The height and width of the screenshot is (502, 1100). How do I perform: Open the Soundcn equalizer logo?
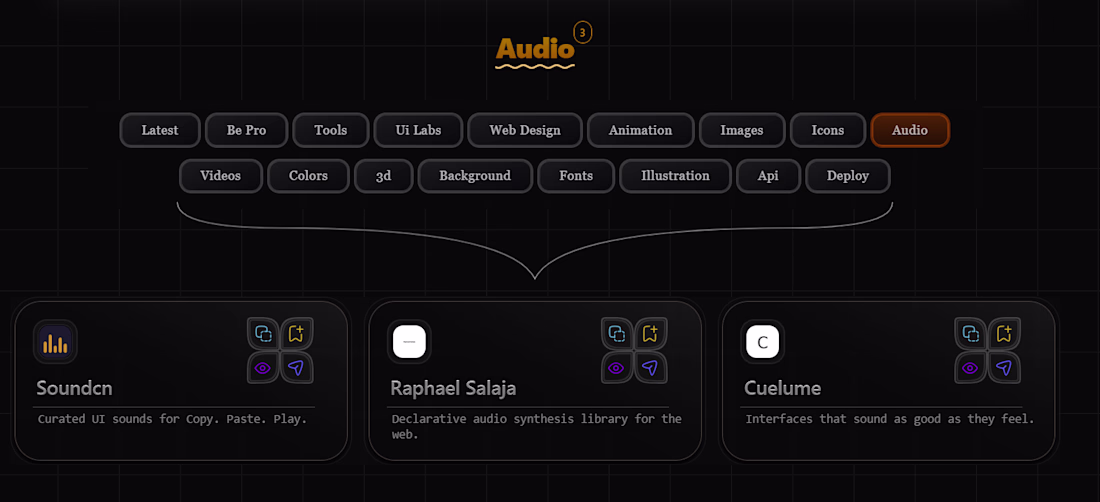[55, 341]
